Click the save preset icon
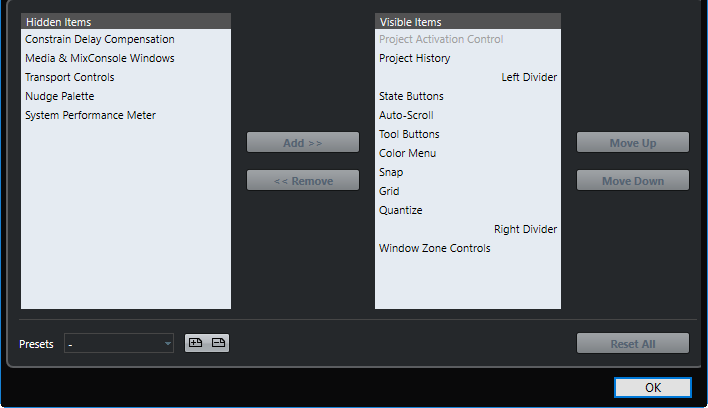The height and width of the screenshot is (408, 708). [196, 343]
